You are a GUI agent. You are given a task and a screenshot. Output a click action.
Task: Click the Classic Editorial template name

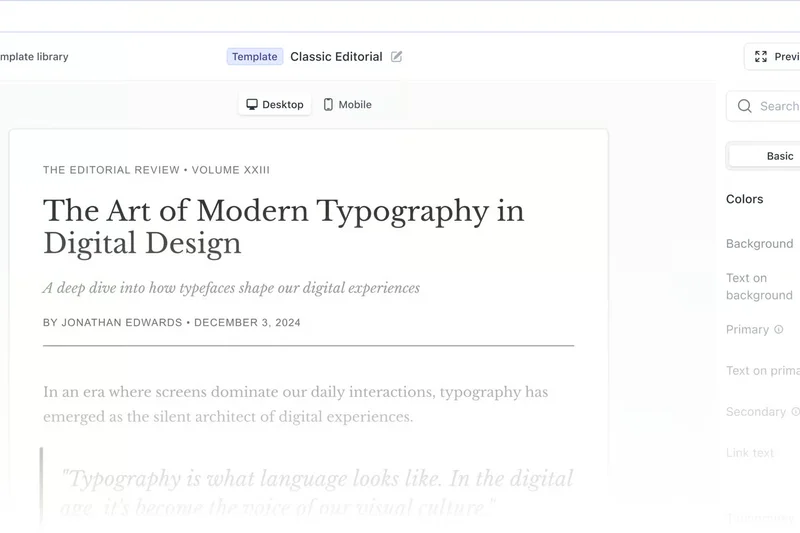coord(336,57)
